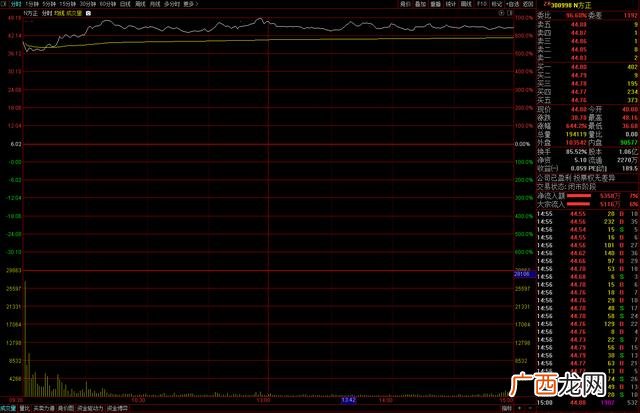The image size is (640, 413).
Task: Click the 现价 current price field
Action: (562, 109)
